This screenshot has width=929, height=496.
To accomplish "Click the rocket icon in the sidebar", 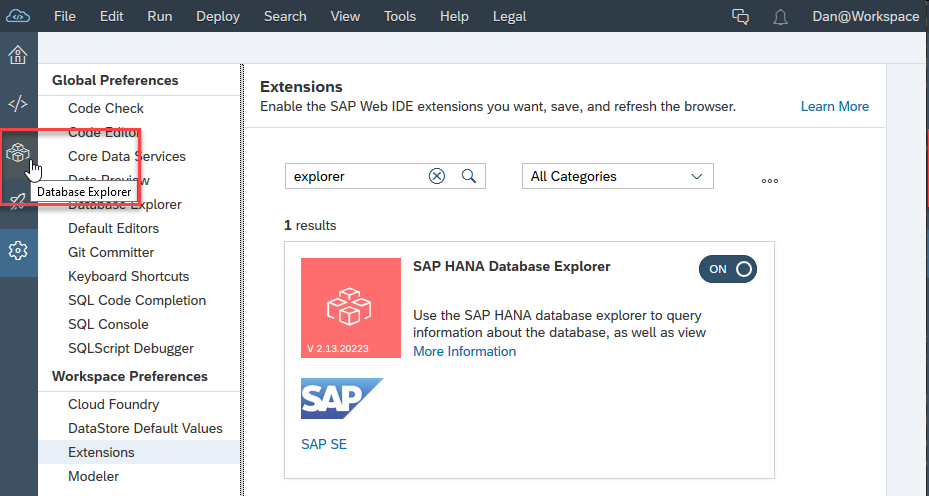I will tap(18, 202).
